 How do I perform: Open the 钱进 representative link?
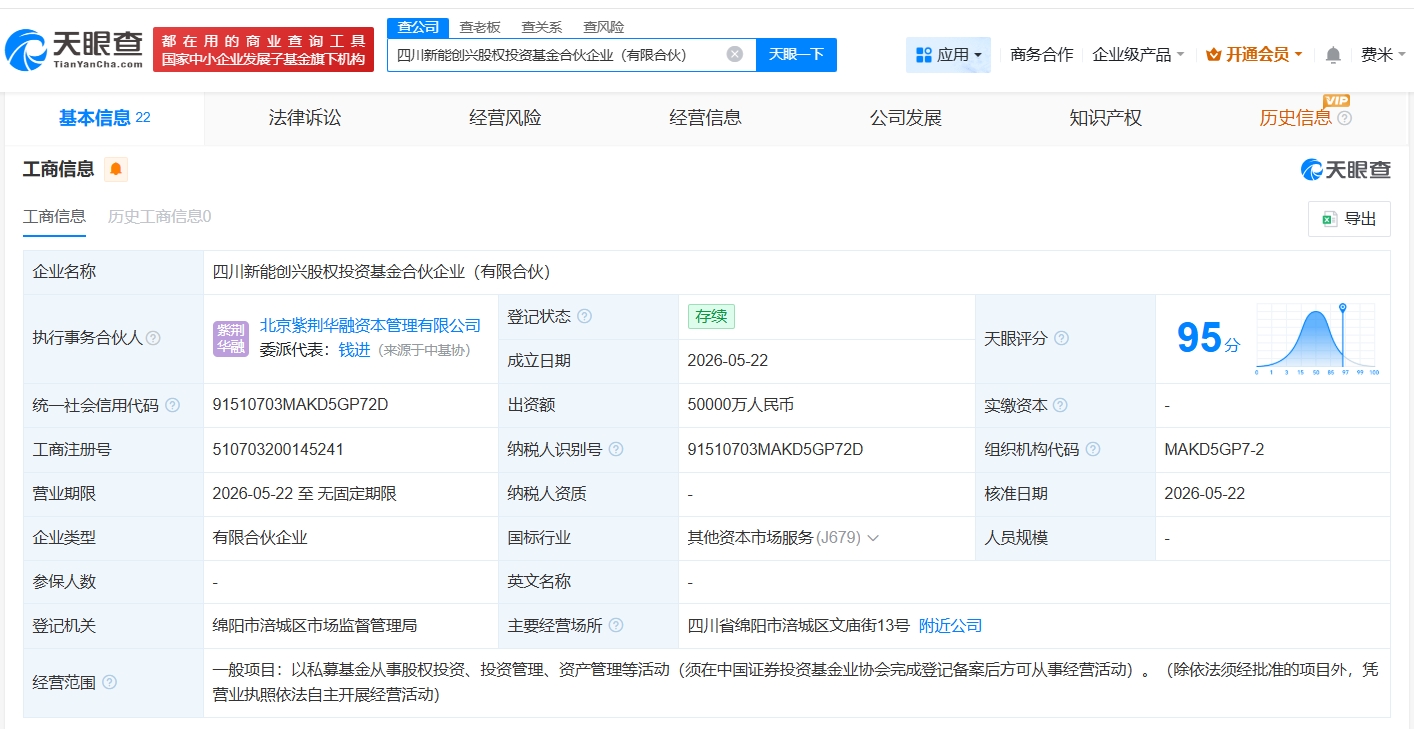[354, 350]
